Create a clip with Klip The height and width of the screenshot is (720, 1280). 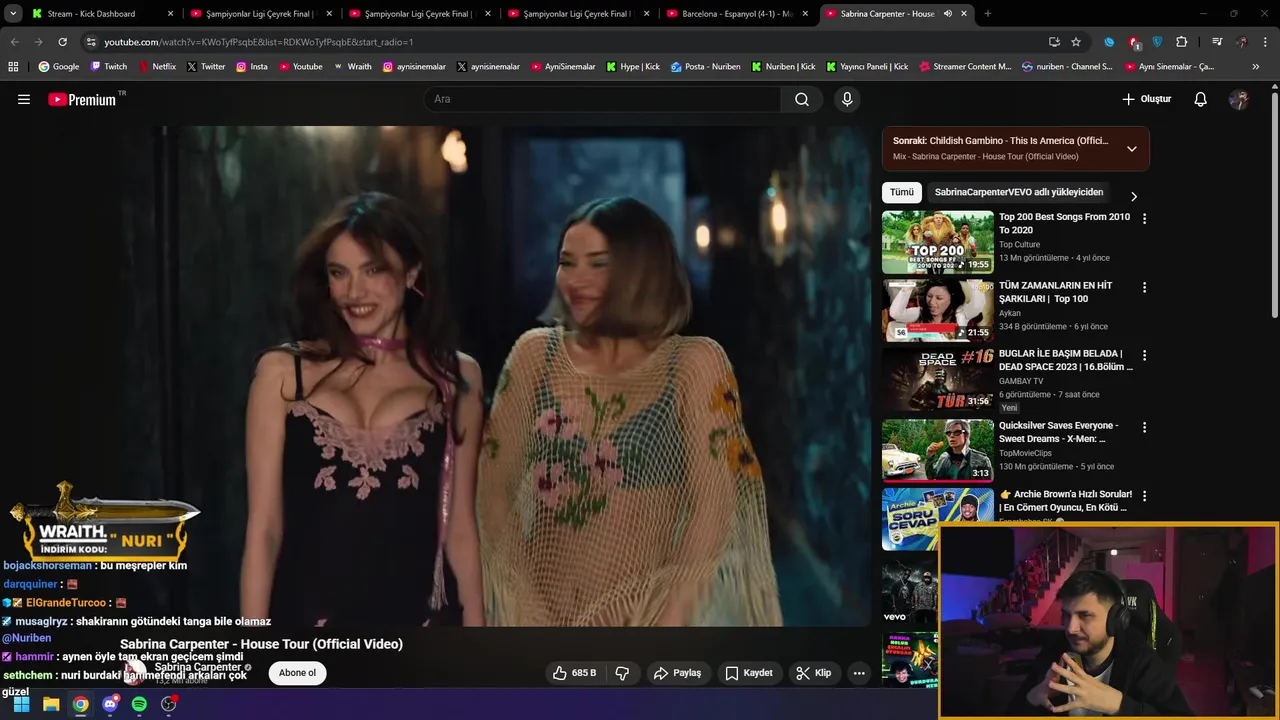814,673
